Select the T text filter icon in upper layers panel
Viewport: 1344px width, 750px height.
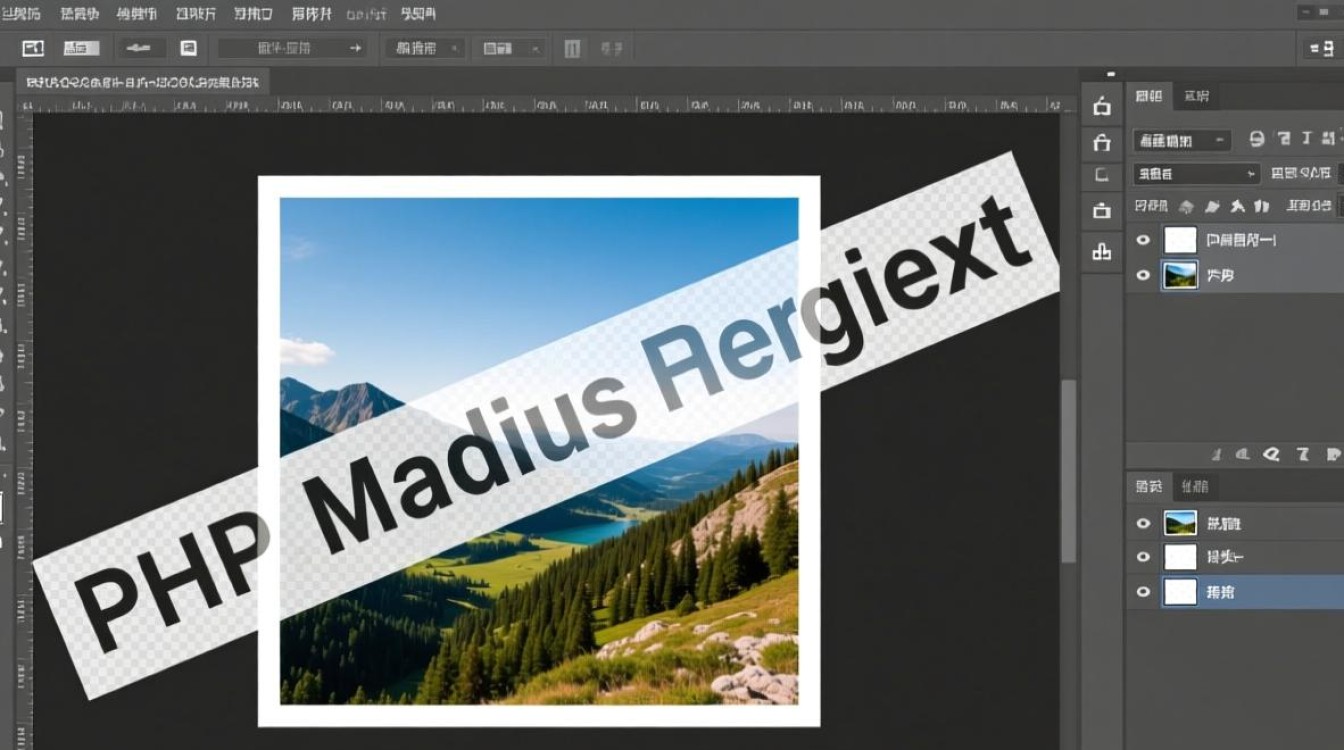click(1282, 140)
